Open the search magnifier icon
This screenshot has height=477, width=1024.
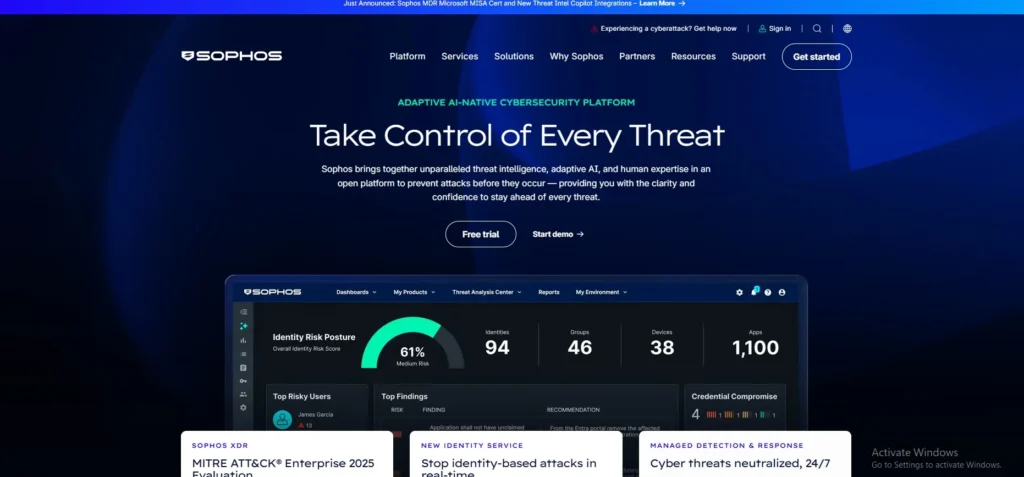817,29
